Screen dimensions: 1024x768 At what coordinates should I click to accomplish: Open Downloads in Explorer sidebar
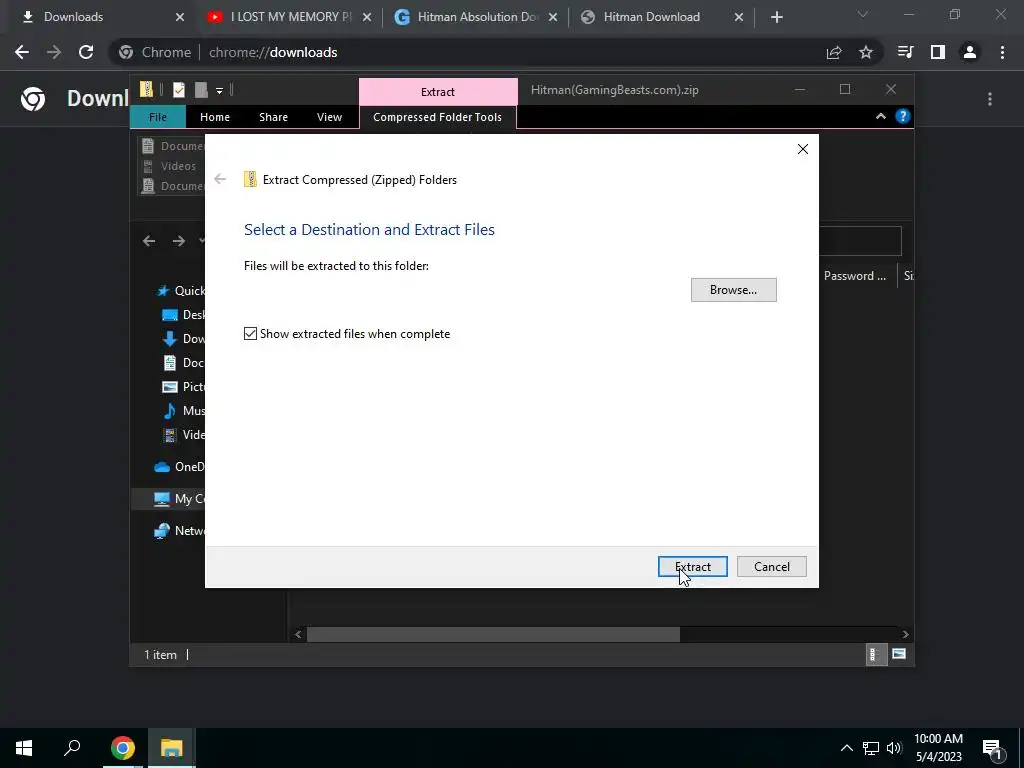(x=183, y=338)
